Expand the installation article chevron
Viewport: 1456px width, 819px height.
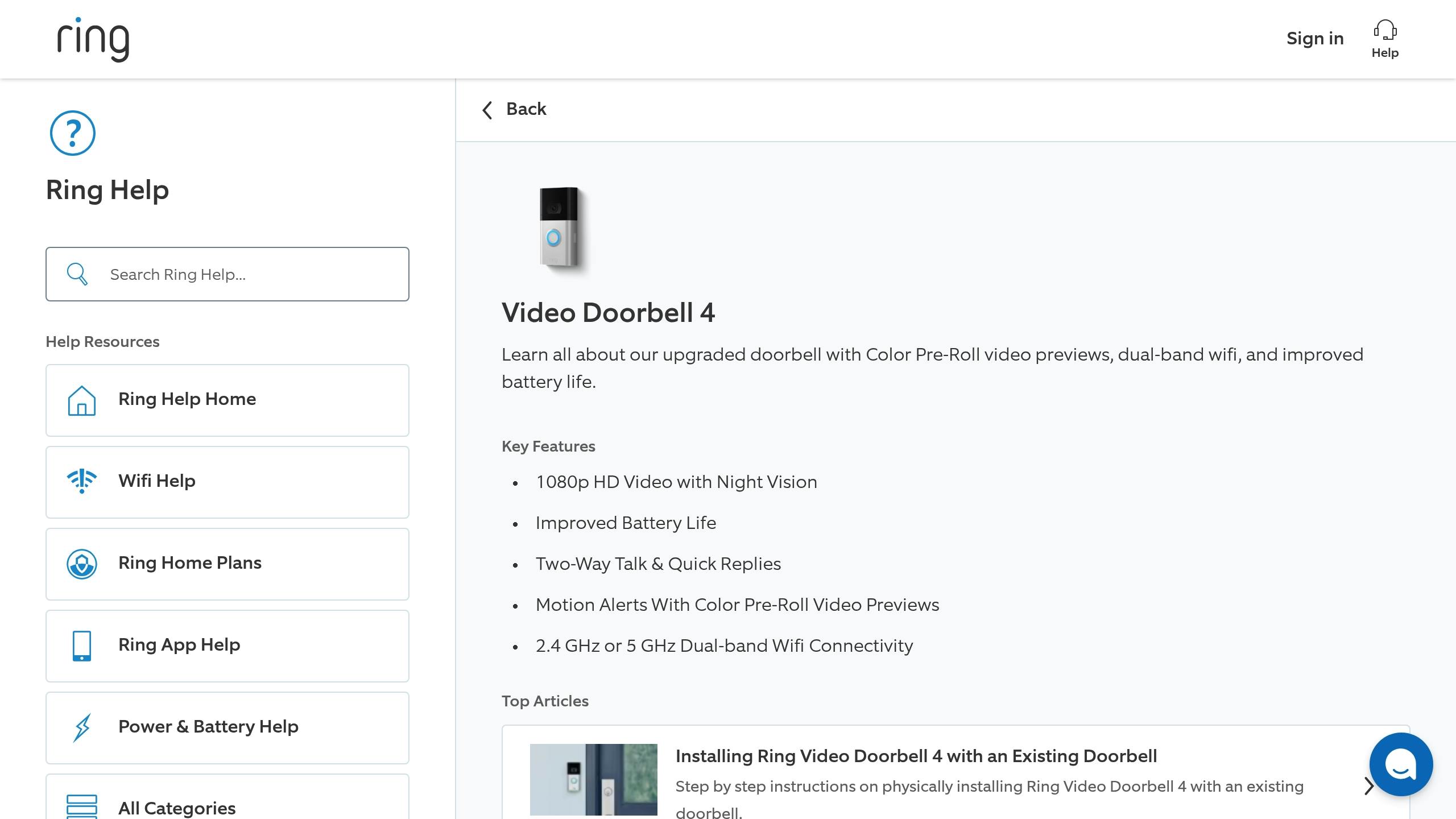pos(1369,786)
